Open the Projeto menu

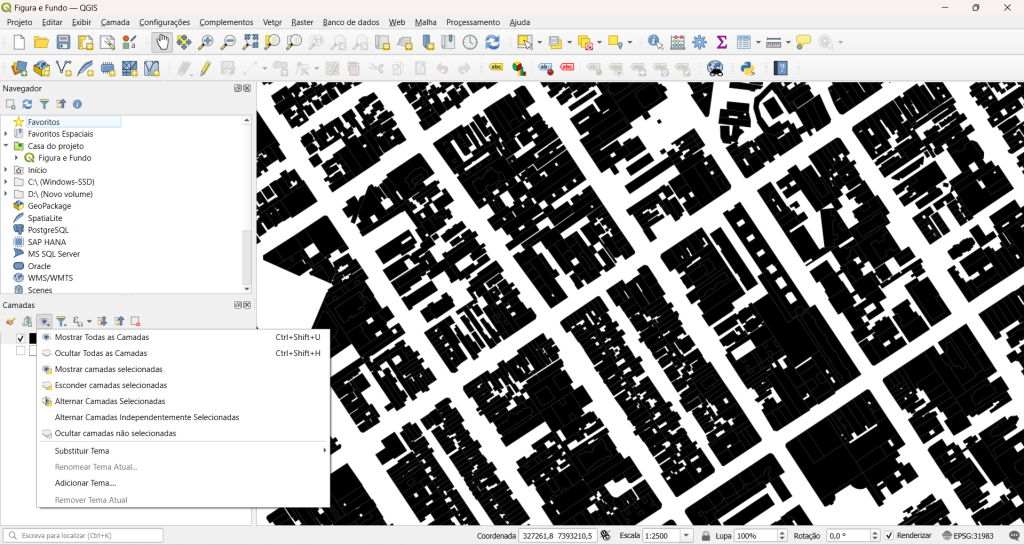(x=20, y=22)
